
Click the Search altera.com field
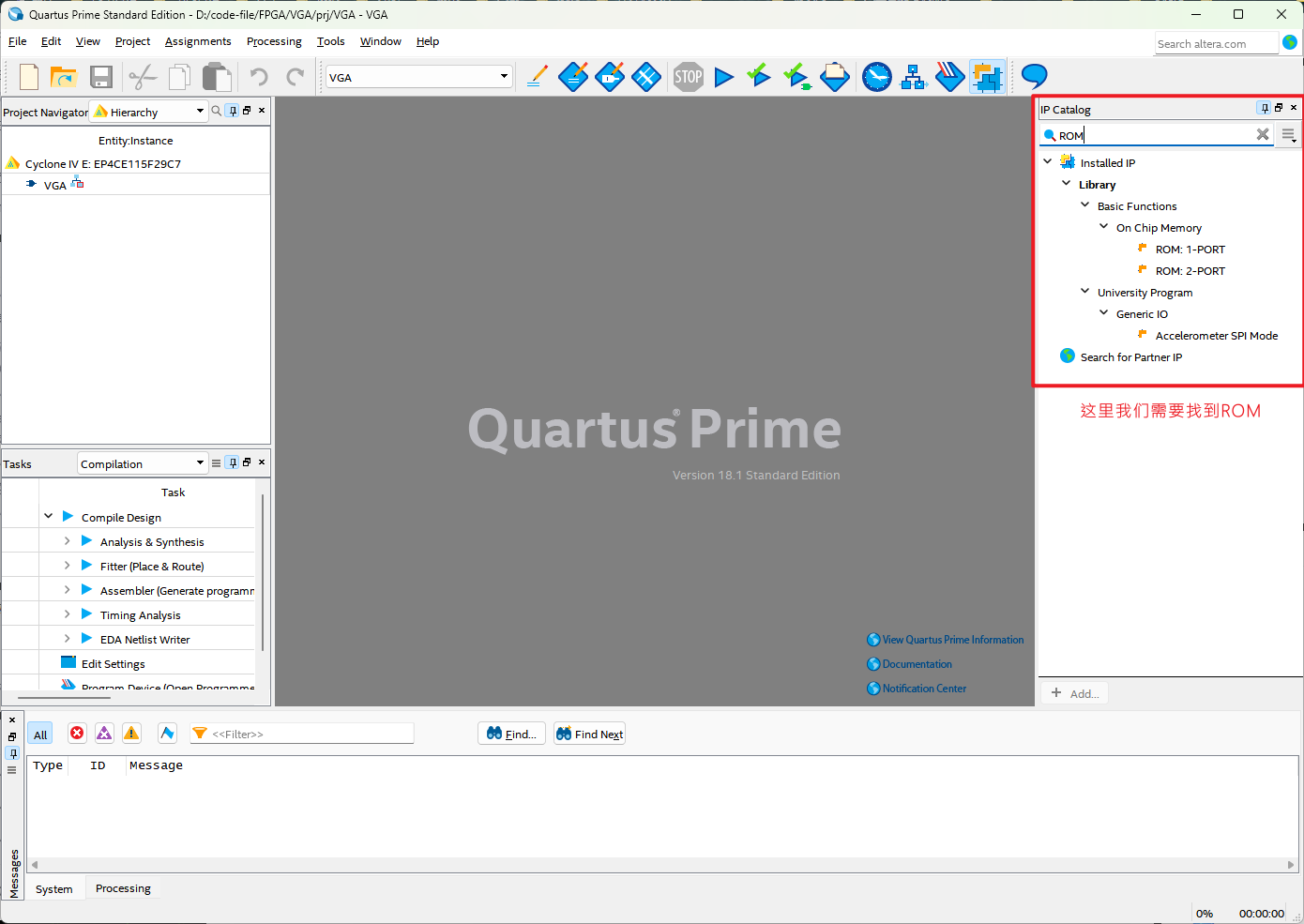1217,43
